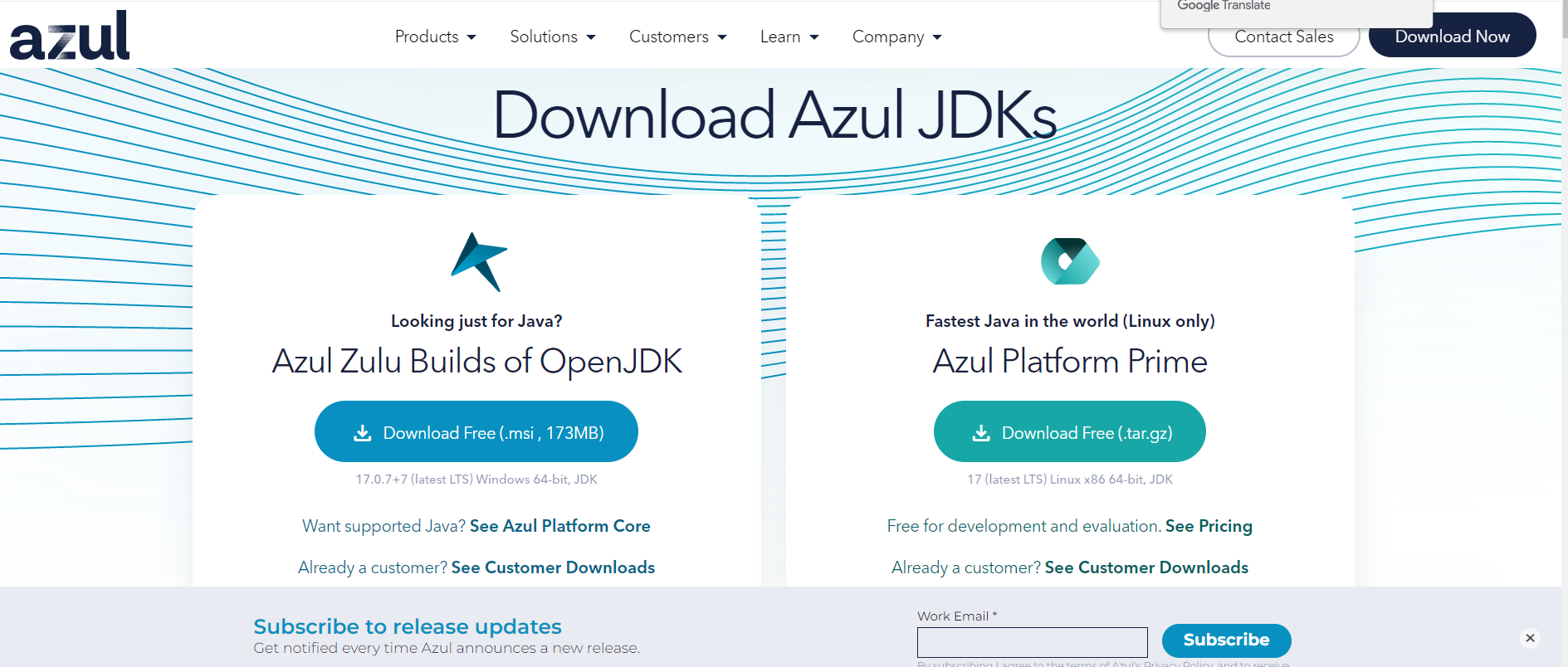1568x667 pixels.
Task: Click the Azul Zulu star logo icon
Action: [x=478, y=262]
